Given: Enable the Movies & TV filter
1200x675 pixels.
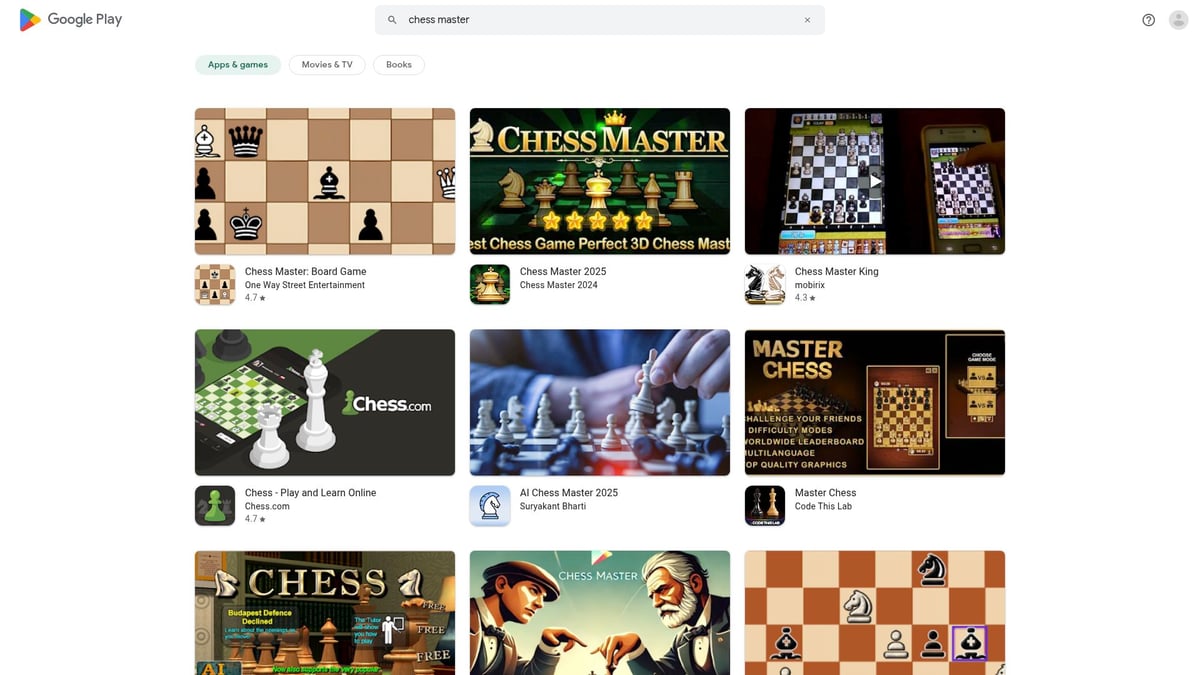Looking at the screenshot, I should coord(327,64).
